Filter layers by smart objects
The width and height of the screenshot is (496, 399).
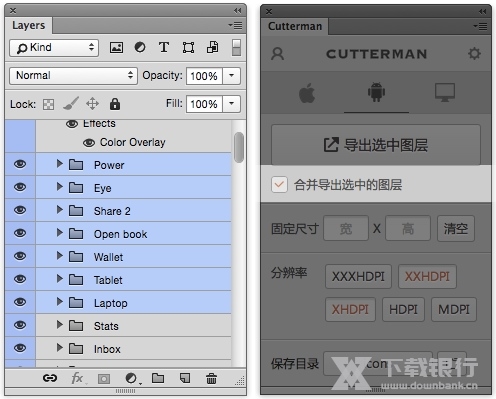213,47
